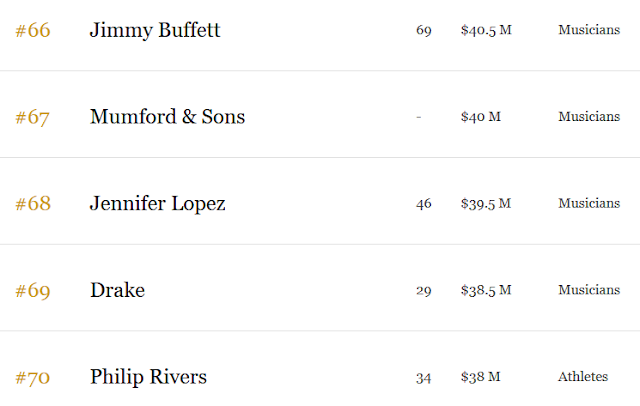Click the $40.5 M earnings value
640x406 pixels.
pyautogui.click(x=486, y=30)
